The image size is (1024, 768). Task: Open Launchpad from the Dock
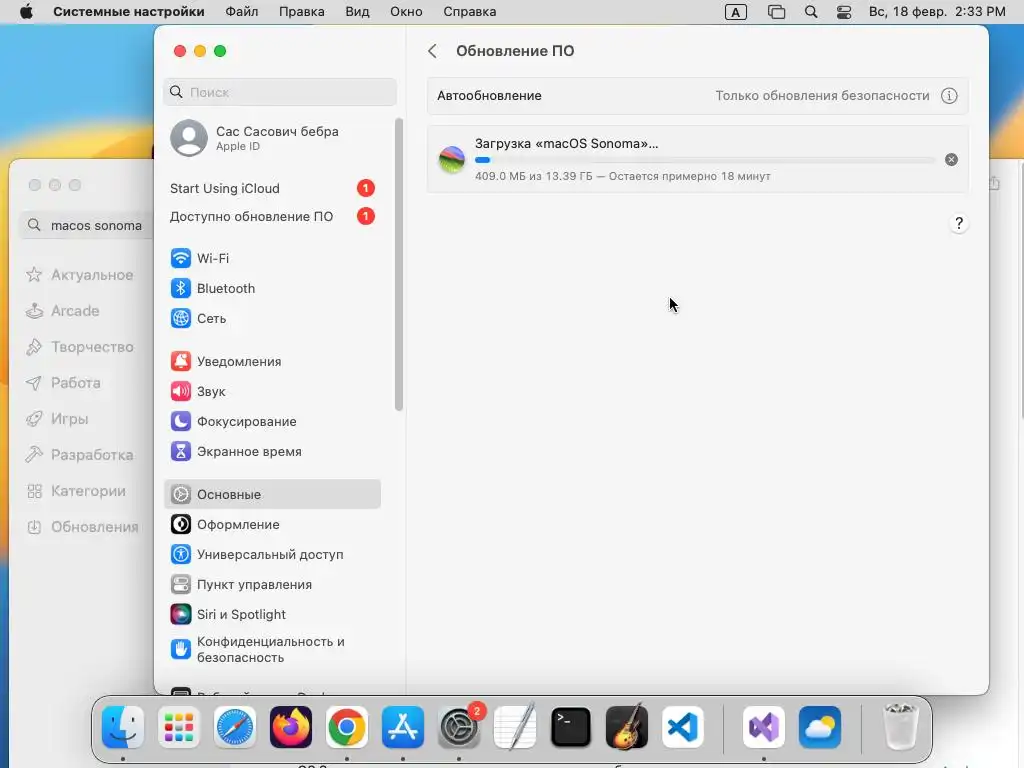[x=179, y=727]
